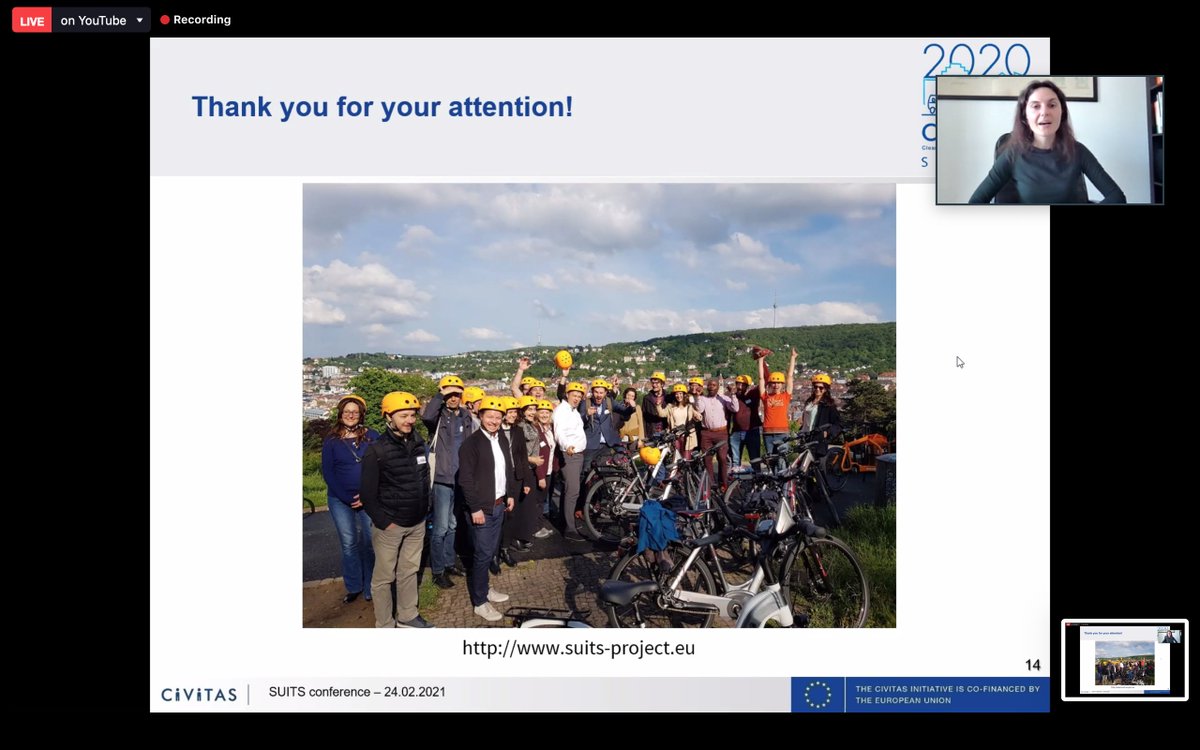Click the CIVITAS co-financed by EU text
Viewport: 1200px width, 750px height.
pyautogui.click(x=947, y=695)
